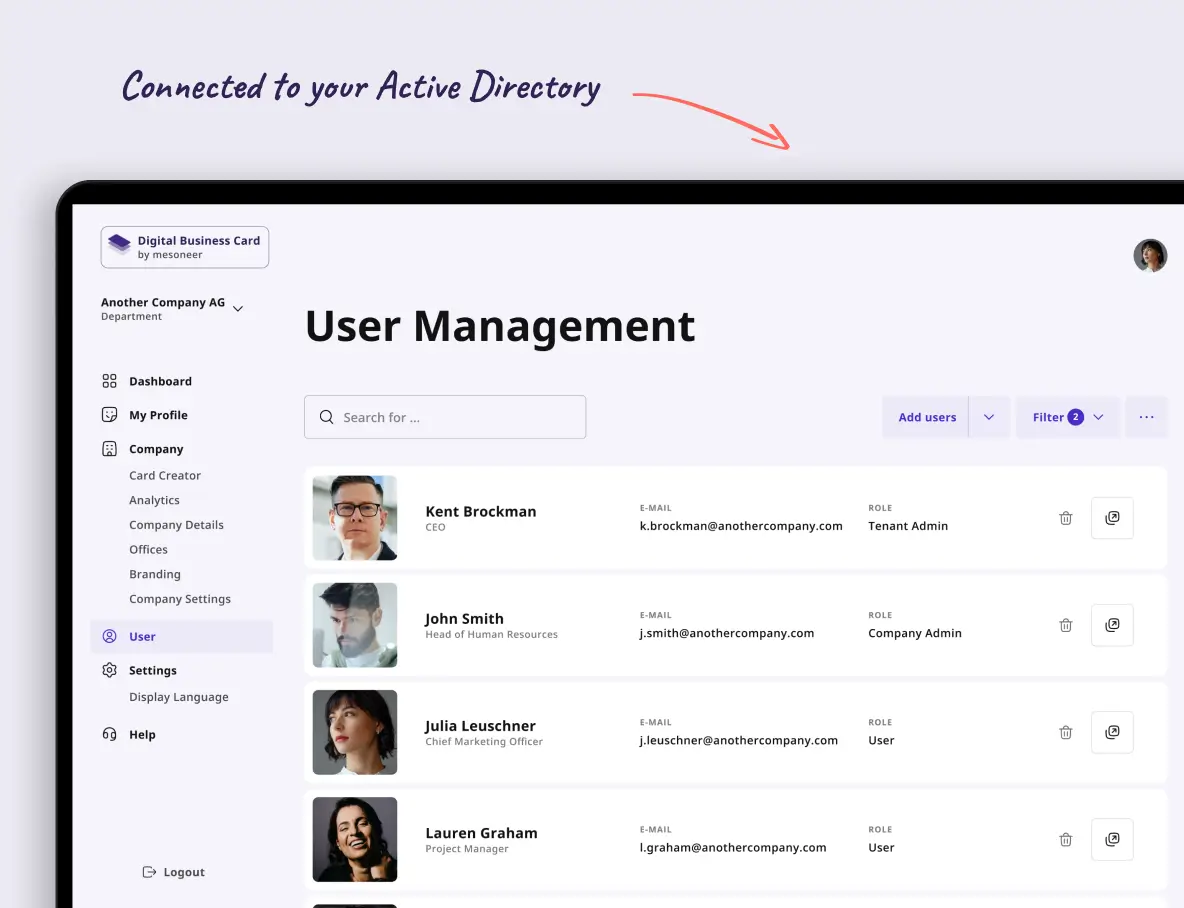
Task: Click the magnifier icon in search box
Action: click(326, 417)
